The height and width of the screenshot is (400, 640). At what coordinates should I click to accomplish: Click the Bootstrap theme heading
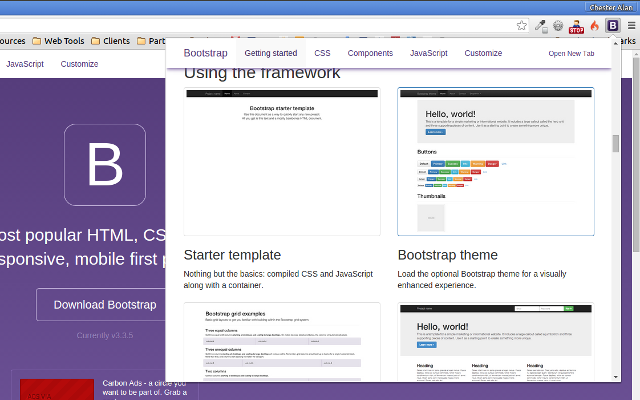click(x=448, y=255)
